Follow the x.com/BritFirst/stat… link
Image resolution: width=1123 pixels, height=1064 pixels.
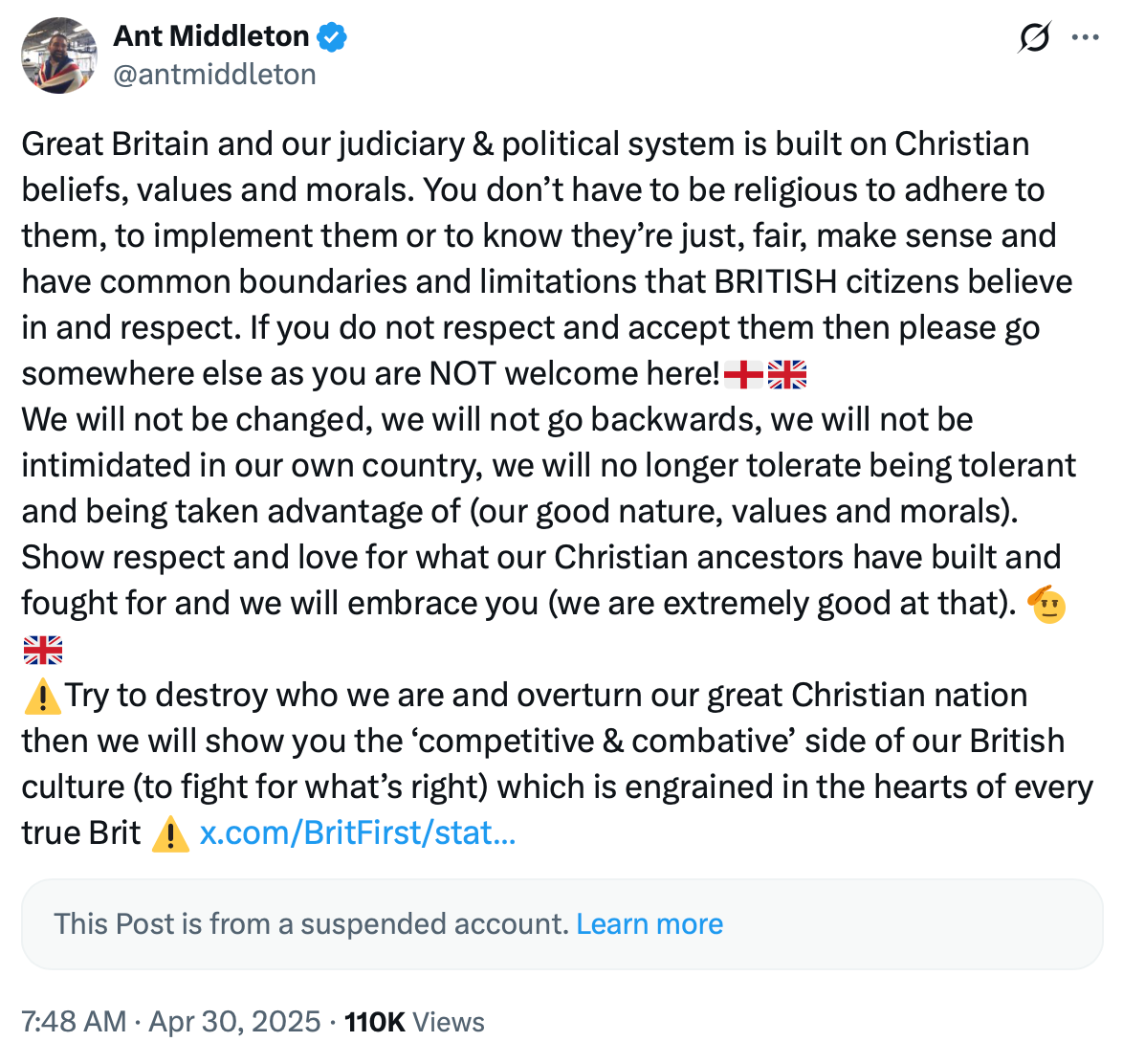[x=358, y=833]
